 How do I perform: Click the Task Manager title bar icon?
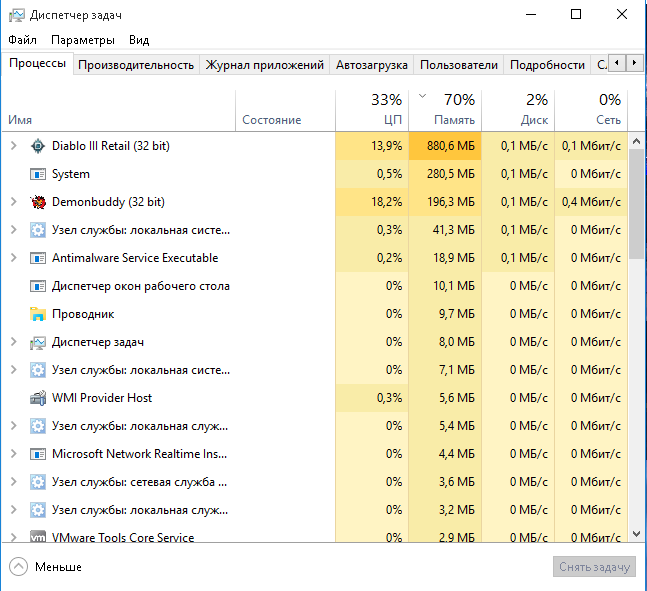coord(17,15)
